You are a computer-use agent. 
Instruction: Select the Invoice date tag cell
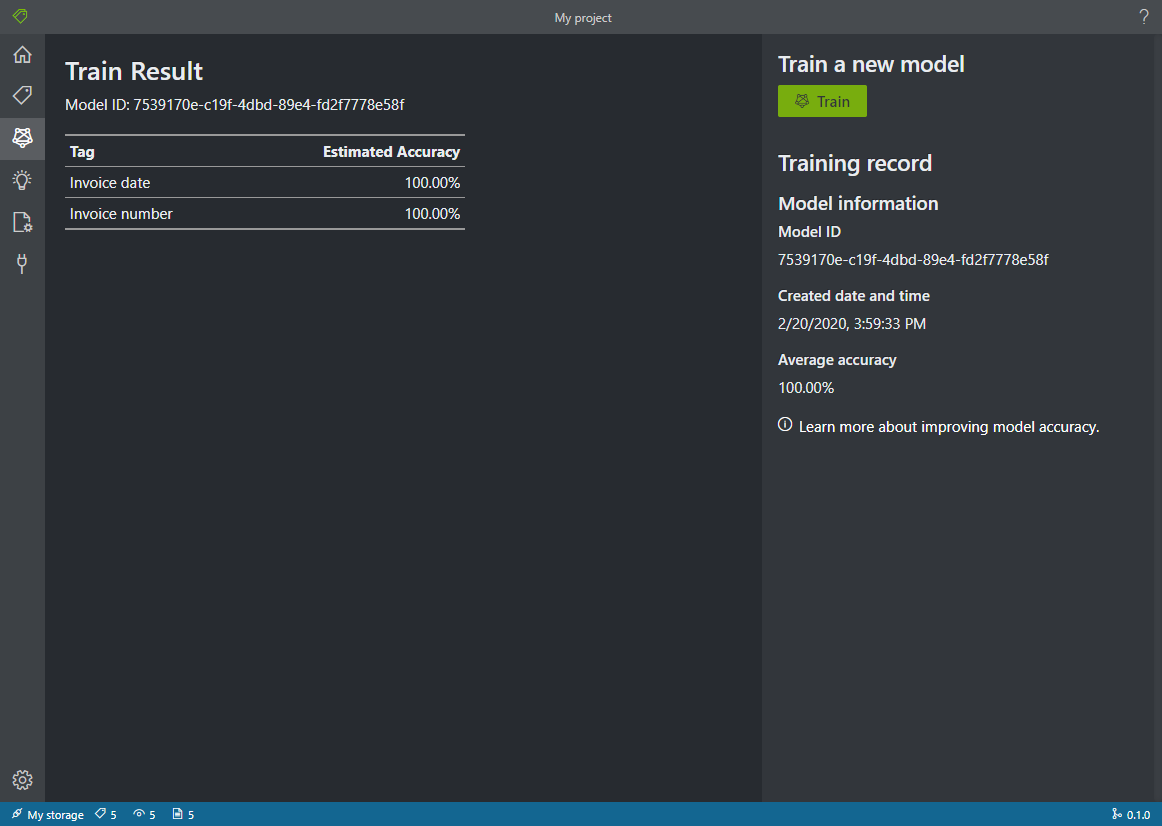tap(110, 183)
